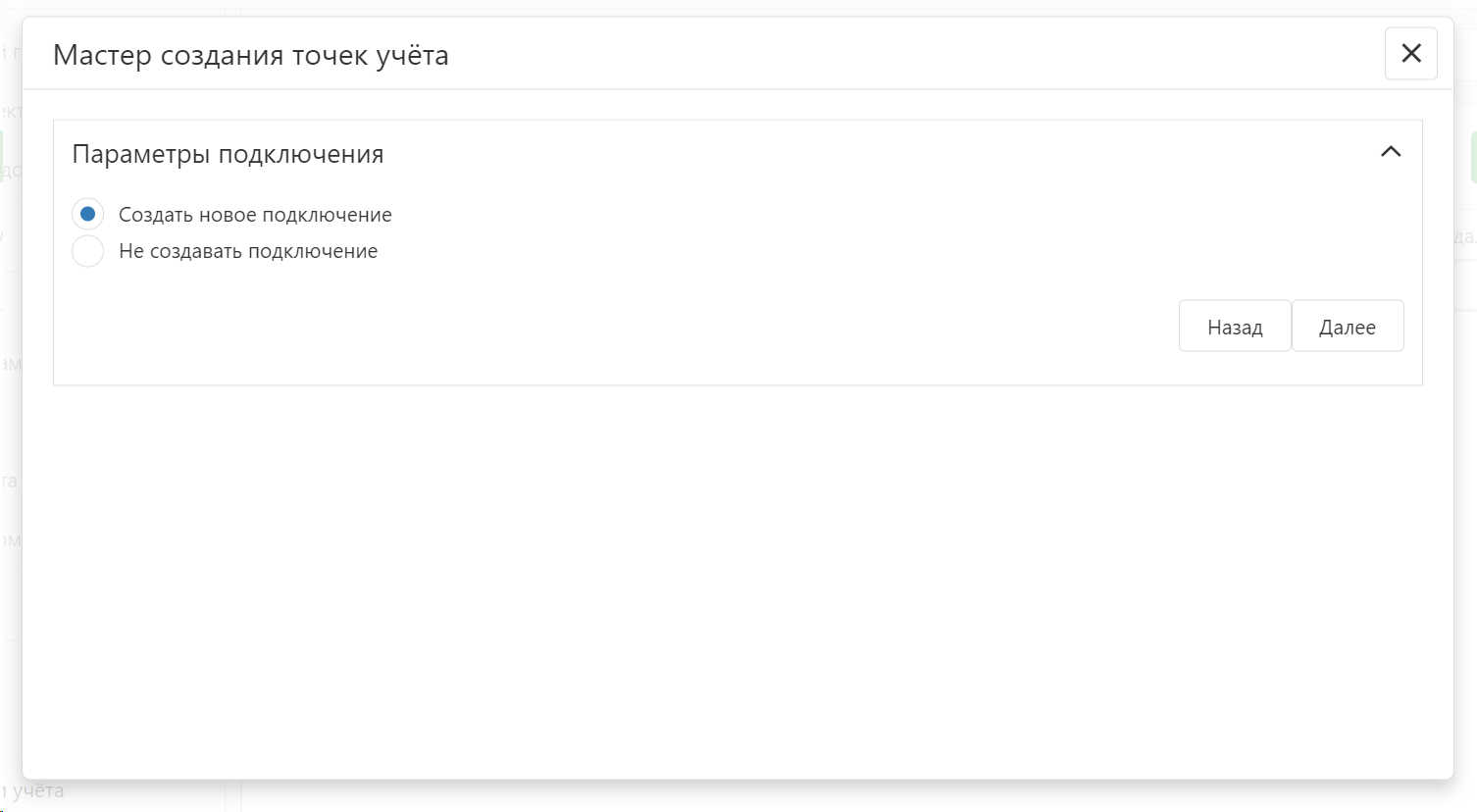The height and width of the screenshot is (812, 1477).
Task: Select the Не создавать подключение radio button
Action: coord(88,251)
